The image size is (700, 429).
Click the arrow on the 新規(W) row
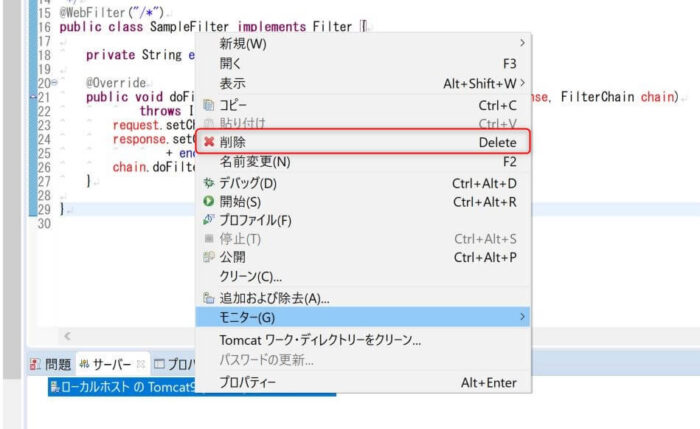click(522, 43)
